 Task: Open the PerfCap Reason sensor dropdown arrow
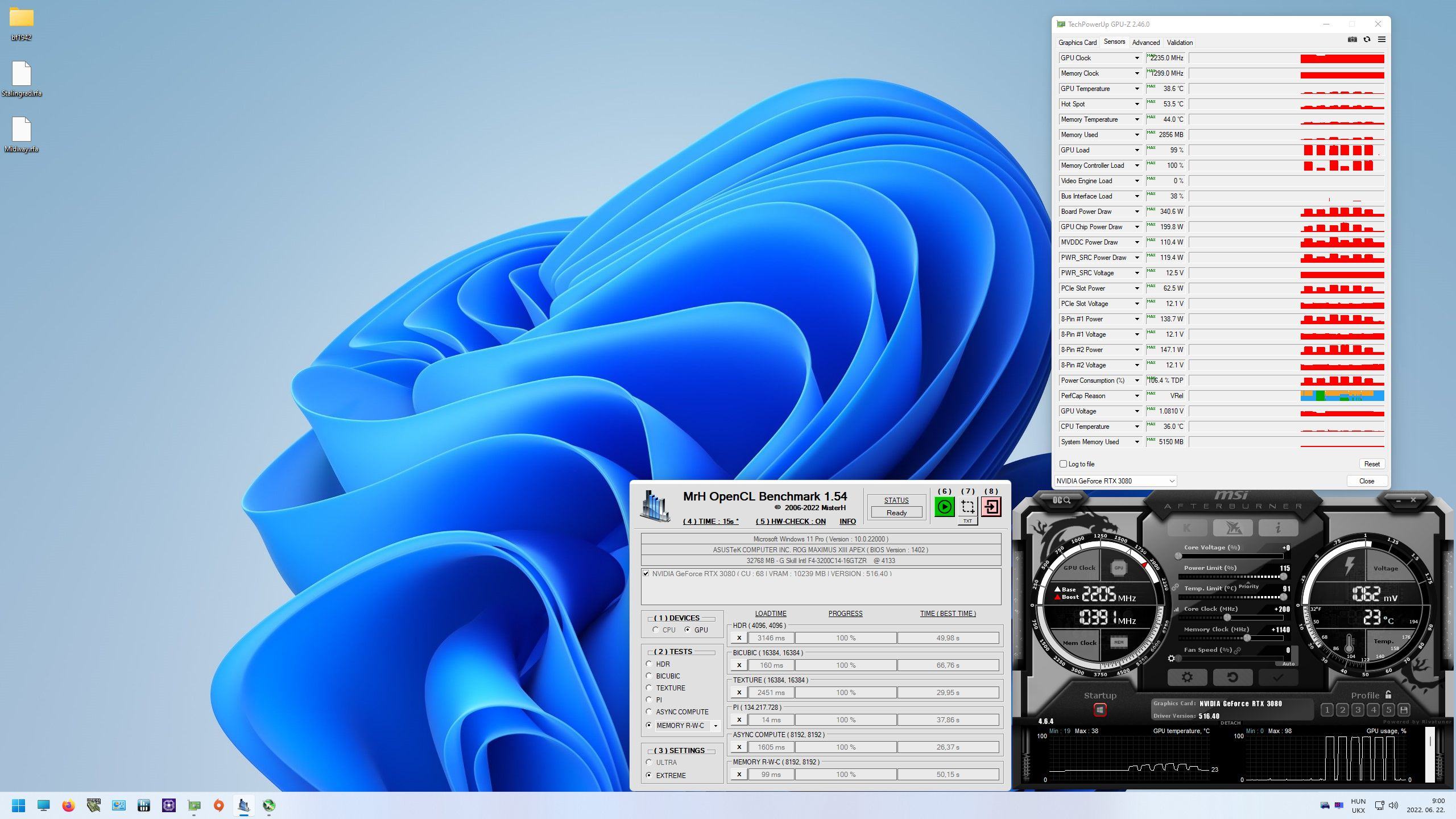pos(1137,396)
